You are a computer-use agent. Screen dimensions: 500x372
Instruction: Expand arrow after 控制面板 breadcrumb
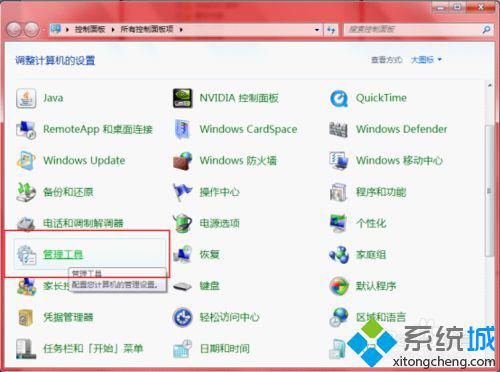click(x=113, y=30)
